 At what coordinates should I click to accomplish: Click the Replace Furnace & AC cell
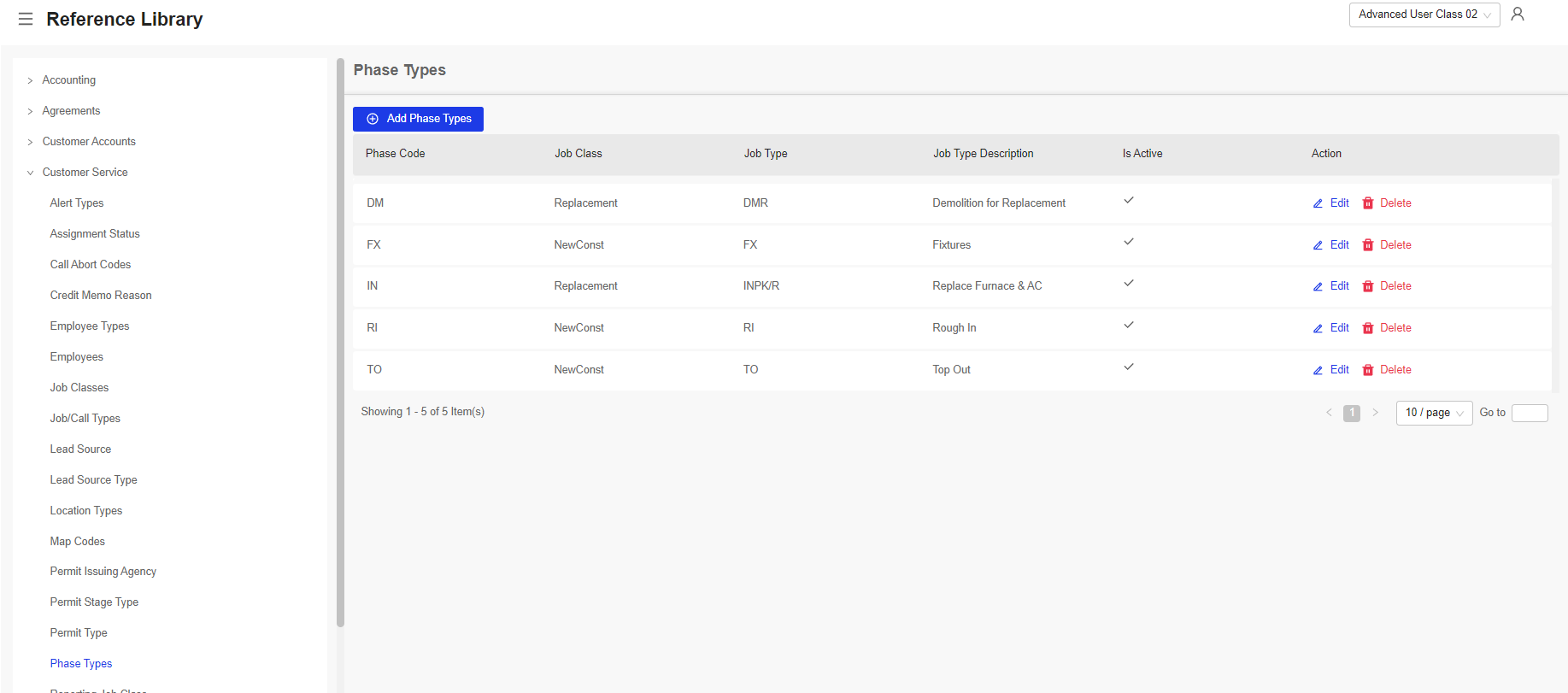(987, 286)
